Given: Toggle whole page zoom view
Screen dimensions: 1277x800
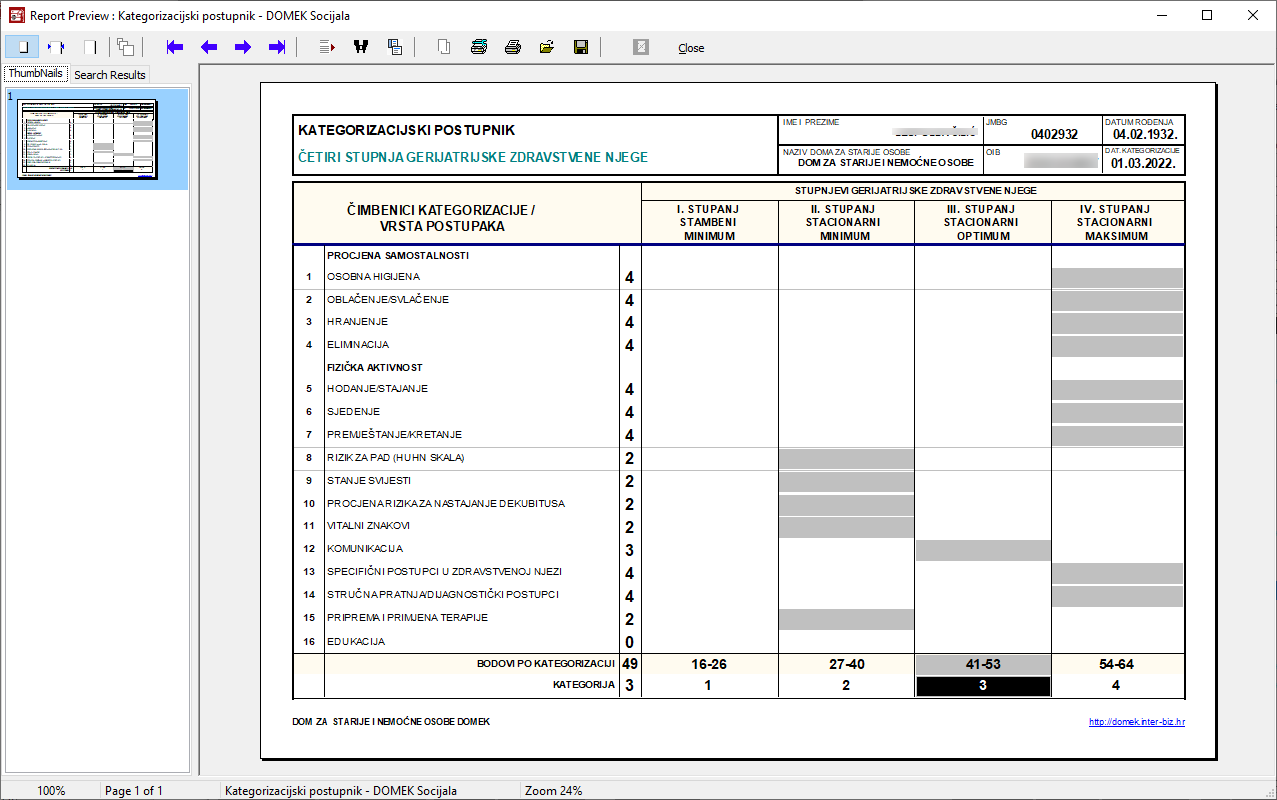Looking at the screenshot, I should coord(22,47).
